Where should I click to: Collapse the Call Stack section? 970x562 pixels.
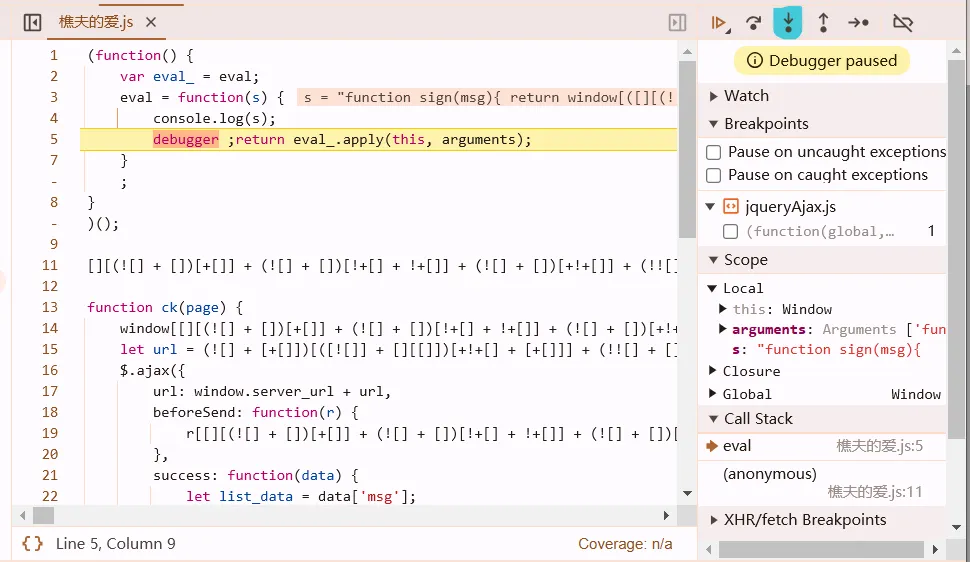714,419
